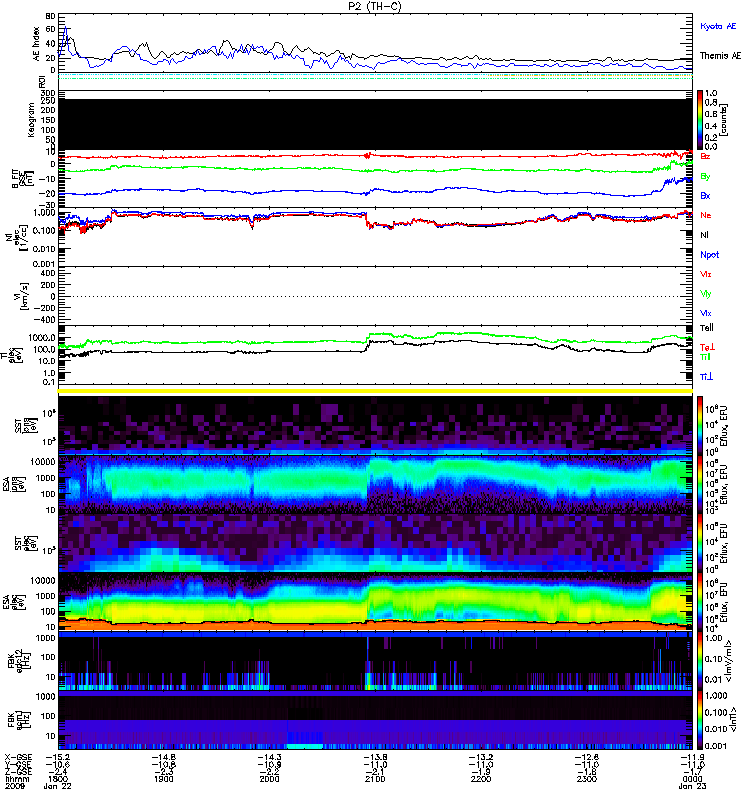Click the 2300 time tick label
This screenshot has width=750, height=800.
587,779
